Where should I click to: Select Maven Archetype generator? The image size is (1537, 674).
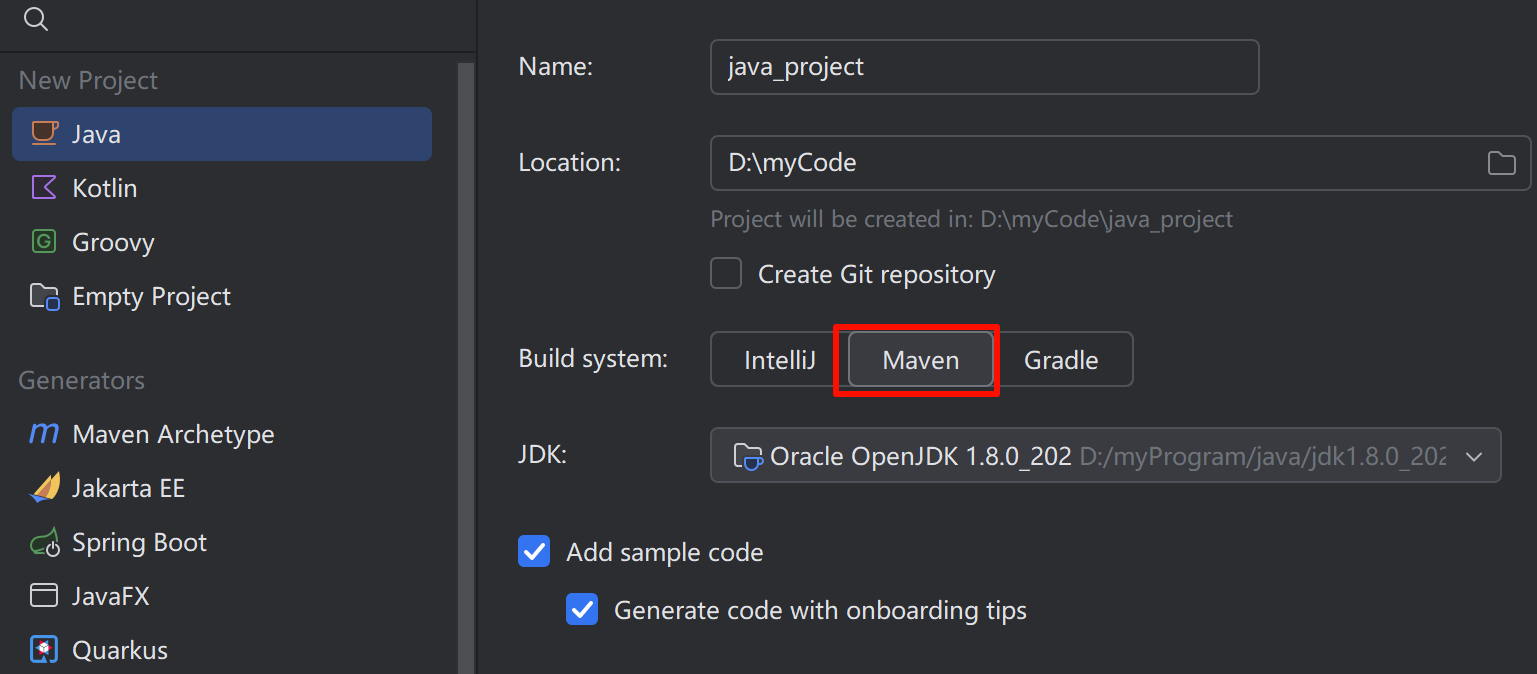coord(222,434)
